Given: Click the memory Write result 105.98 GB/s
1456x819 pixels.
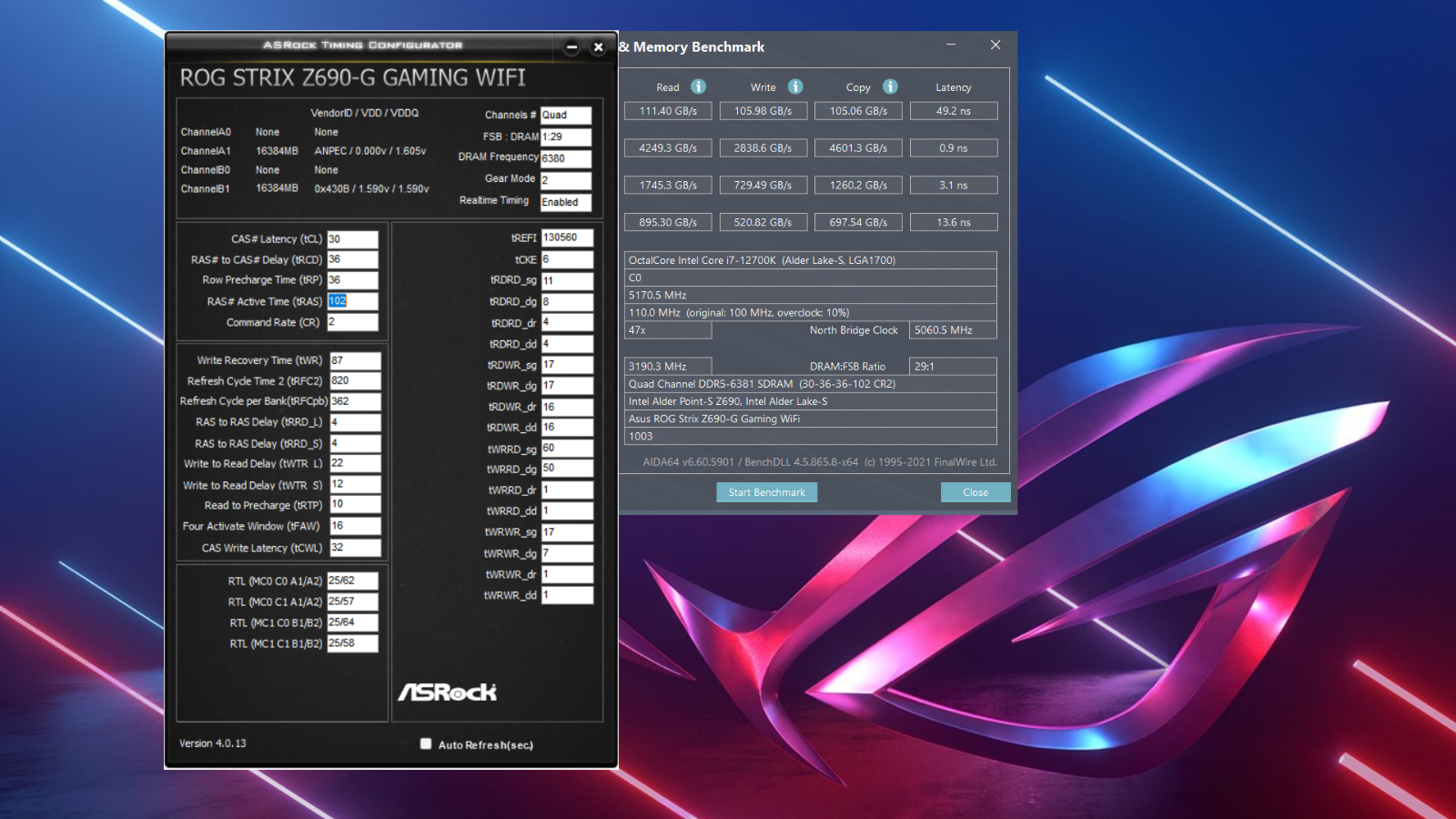Looking at the screenshot, I should 763,111.
